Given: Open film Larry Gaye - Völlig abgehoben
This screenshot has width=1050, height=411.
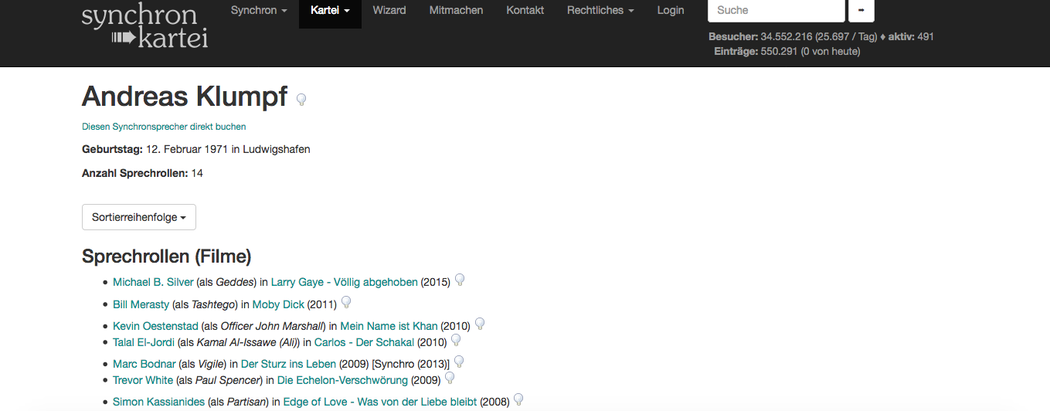Looking at the screenshot, I should (x=344, y=282).
